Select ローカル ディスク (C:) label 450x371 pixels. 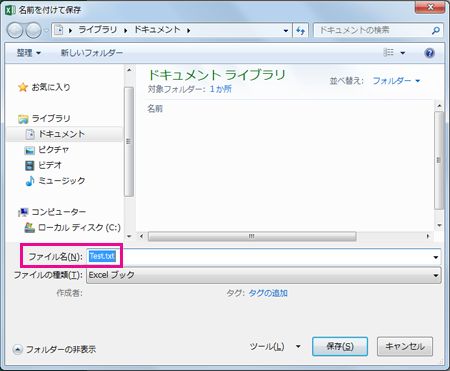click(79, 228)
